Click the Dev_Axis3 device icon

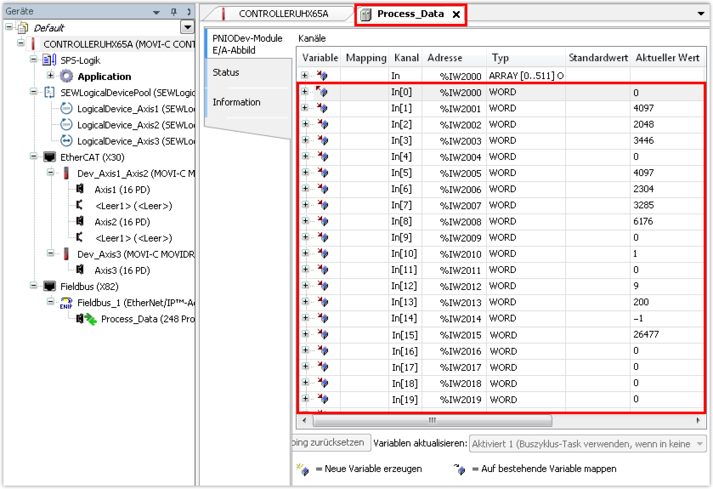tap(67, 254)
